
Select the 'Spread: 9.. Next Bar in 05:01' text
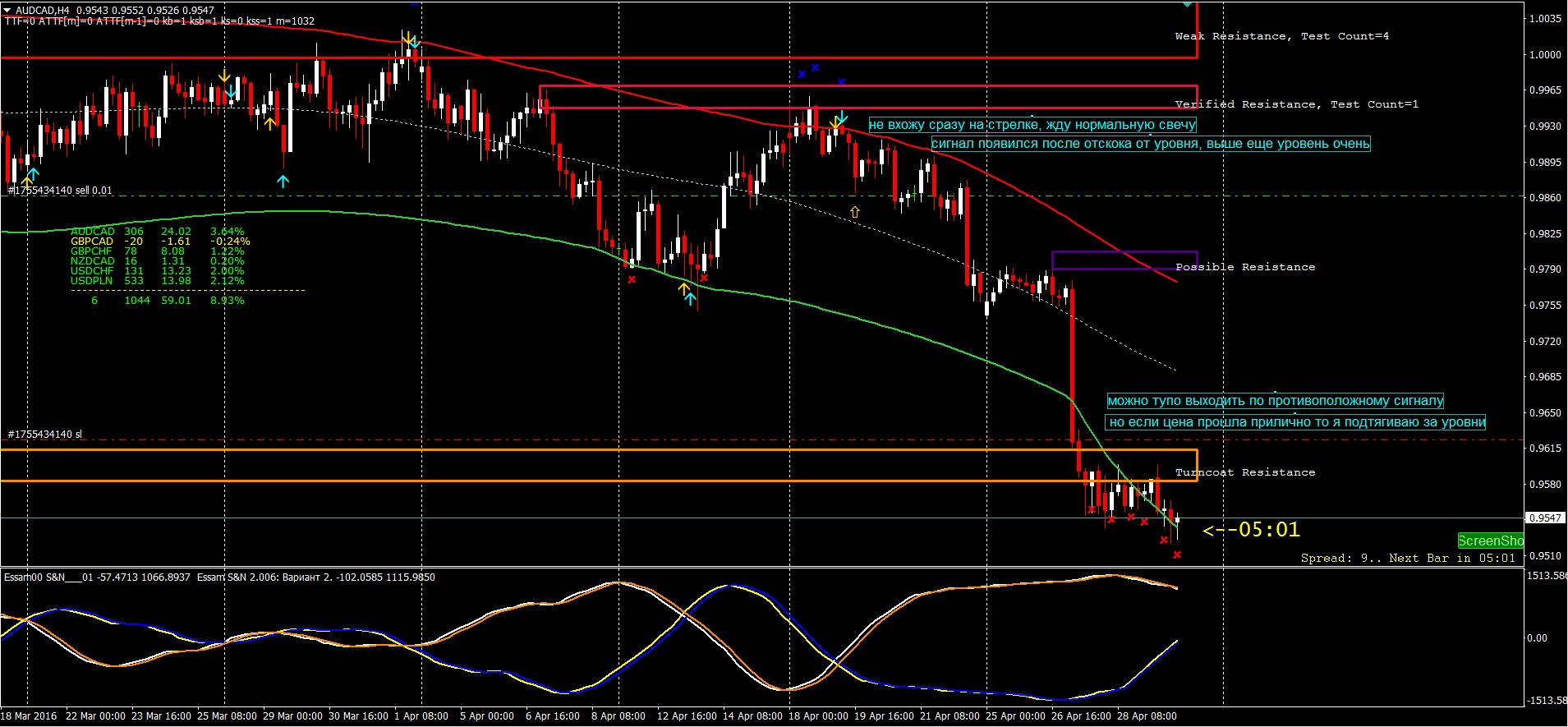pos(1408,558)
